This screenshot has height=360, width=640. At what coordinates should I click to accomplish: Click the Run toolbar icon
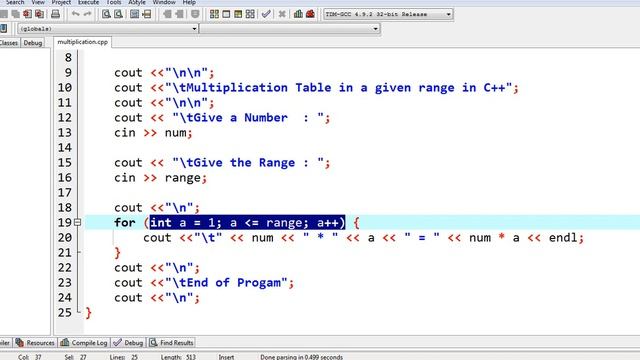click(226, 14)
